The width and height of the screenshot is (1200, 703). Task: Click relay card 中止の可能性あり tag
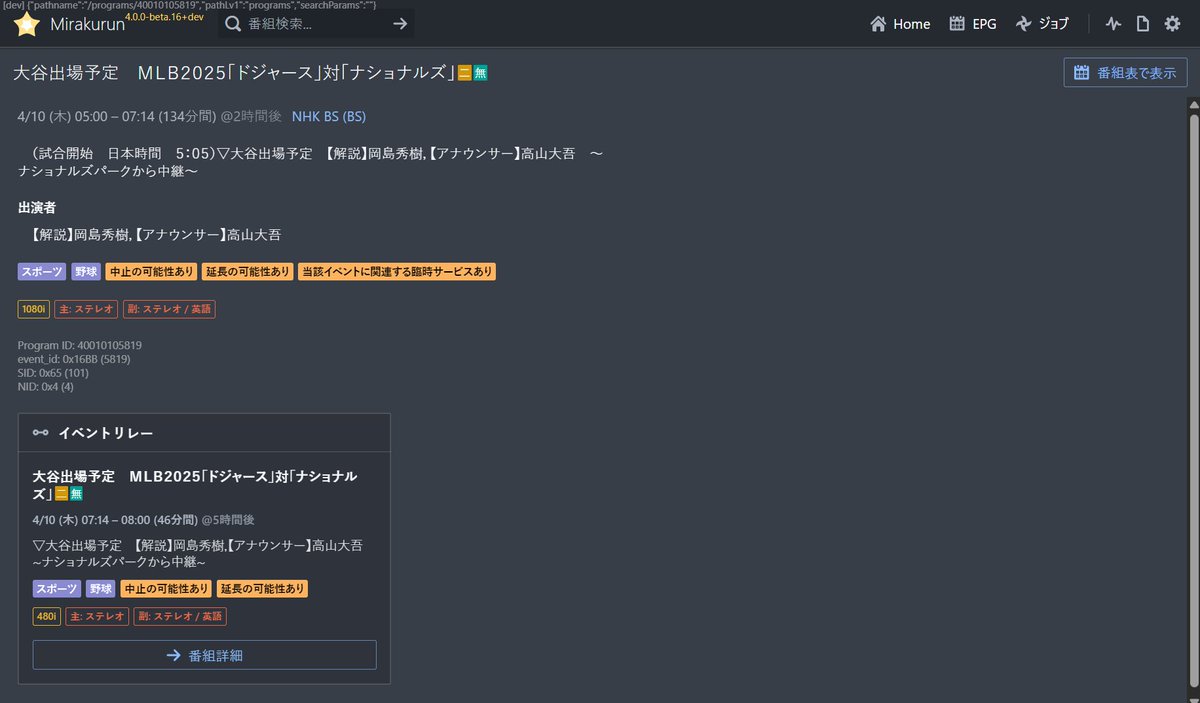(x=166, y=589)
